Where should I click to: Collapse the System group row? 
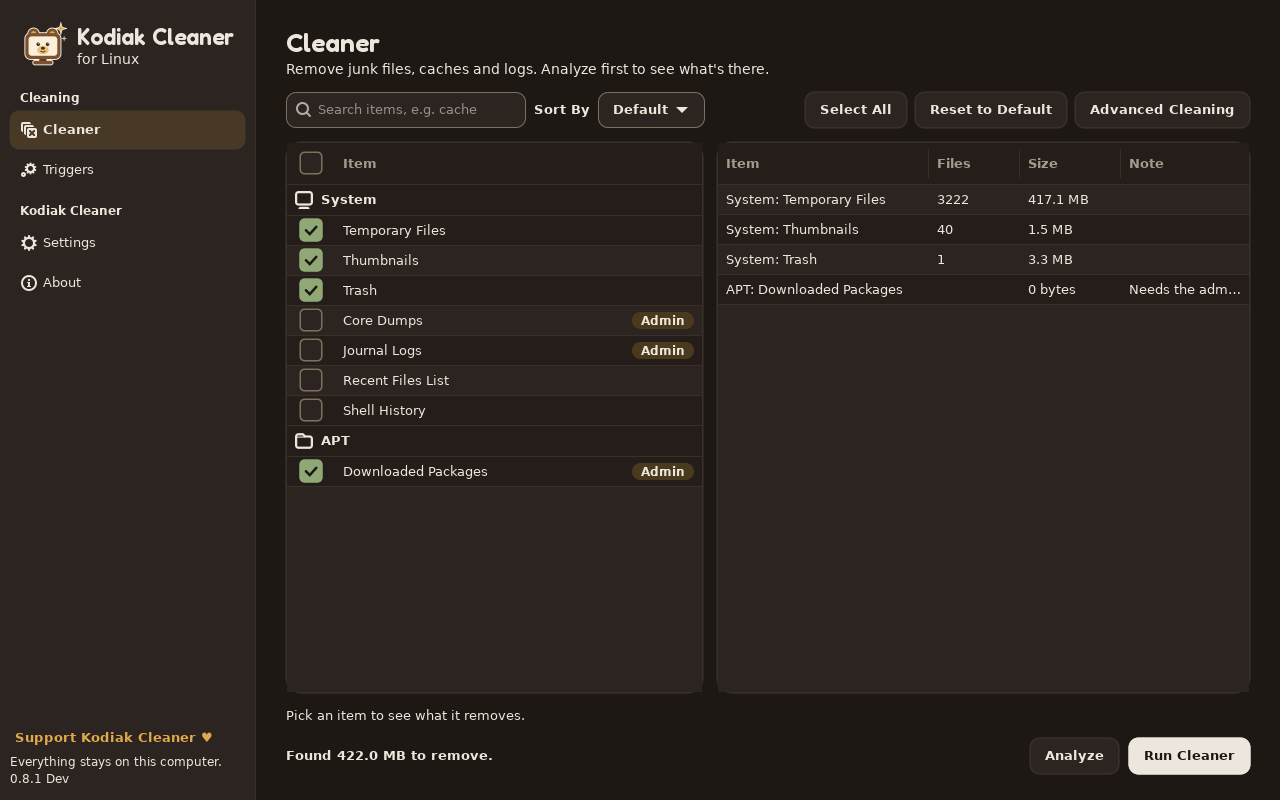494,200
